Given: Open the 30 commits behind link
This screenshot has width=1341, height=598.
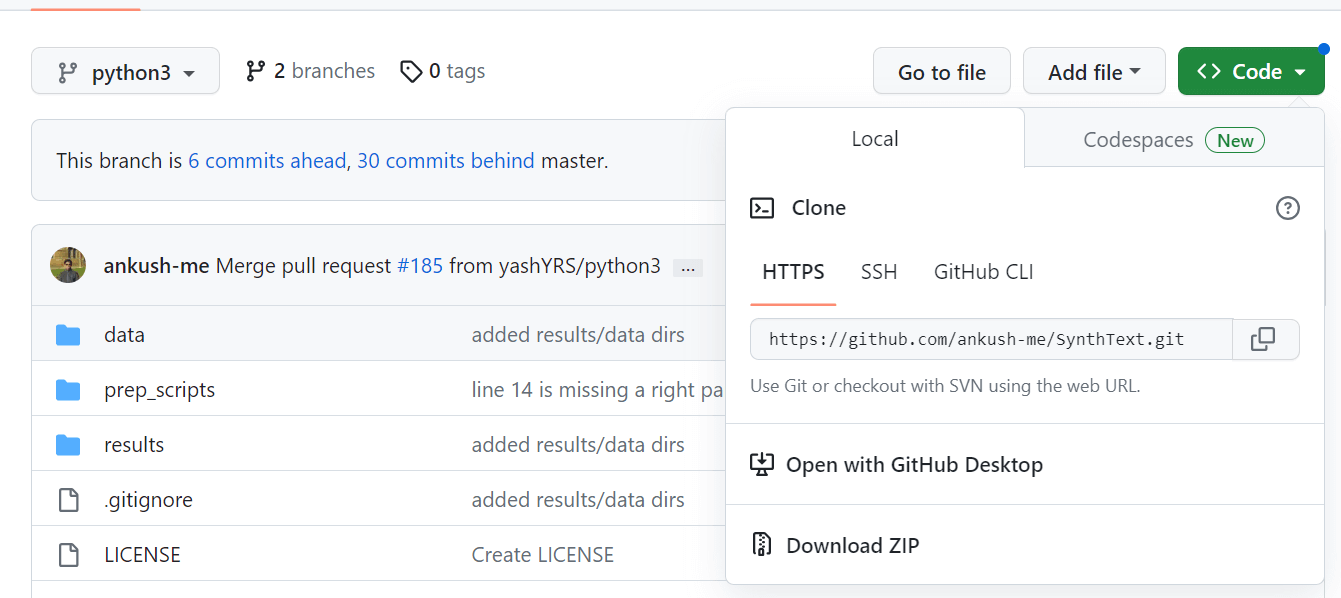Looking at the screenshot, I should [446, 160].
